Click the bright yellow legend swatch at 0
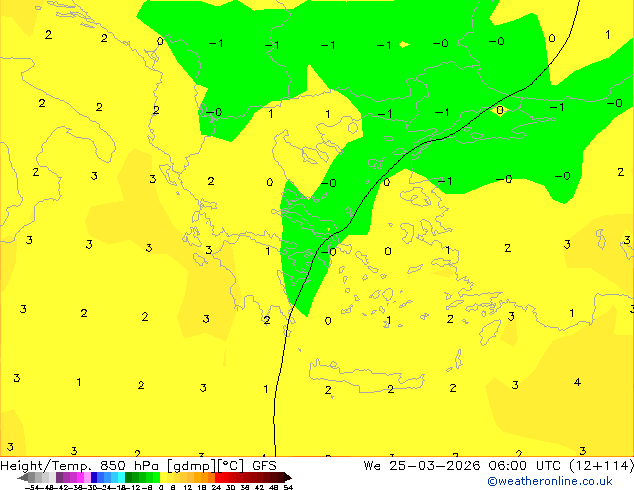Screen dimensions: 634x490 163,477
